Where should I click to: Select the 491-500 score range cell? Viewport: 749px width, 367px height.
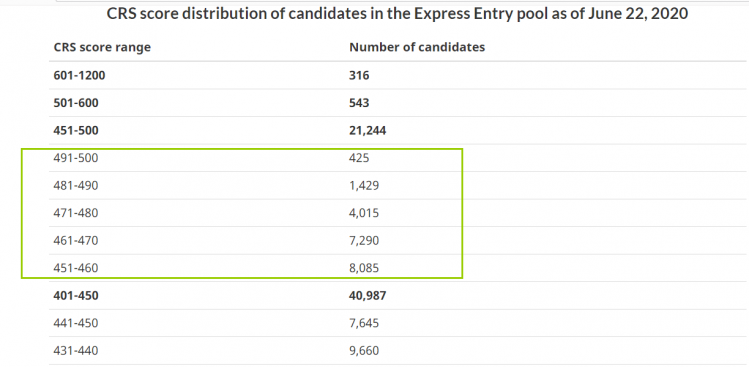coord(76,158)
